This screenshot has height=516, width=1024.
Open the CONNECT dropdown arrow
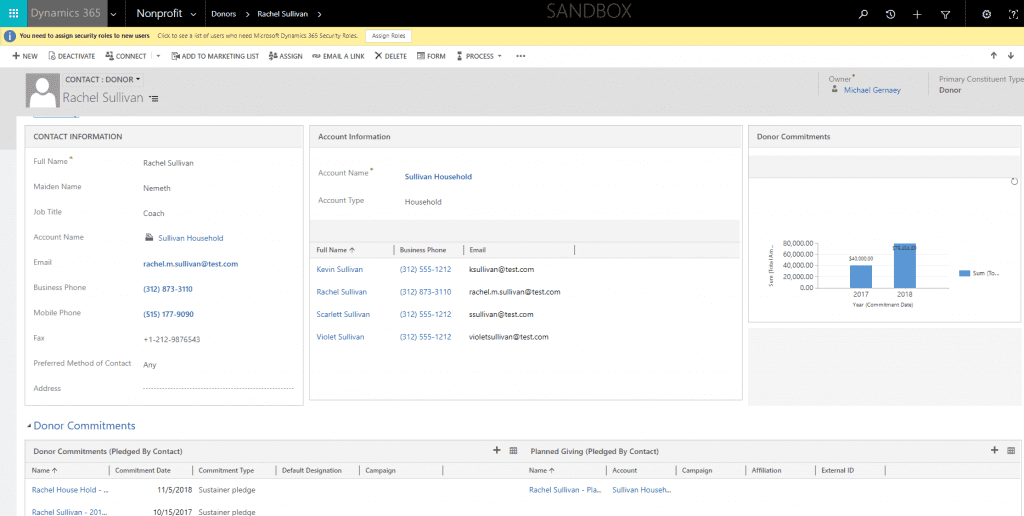point(158,56)
